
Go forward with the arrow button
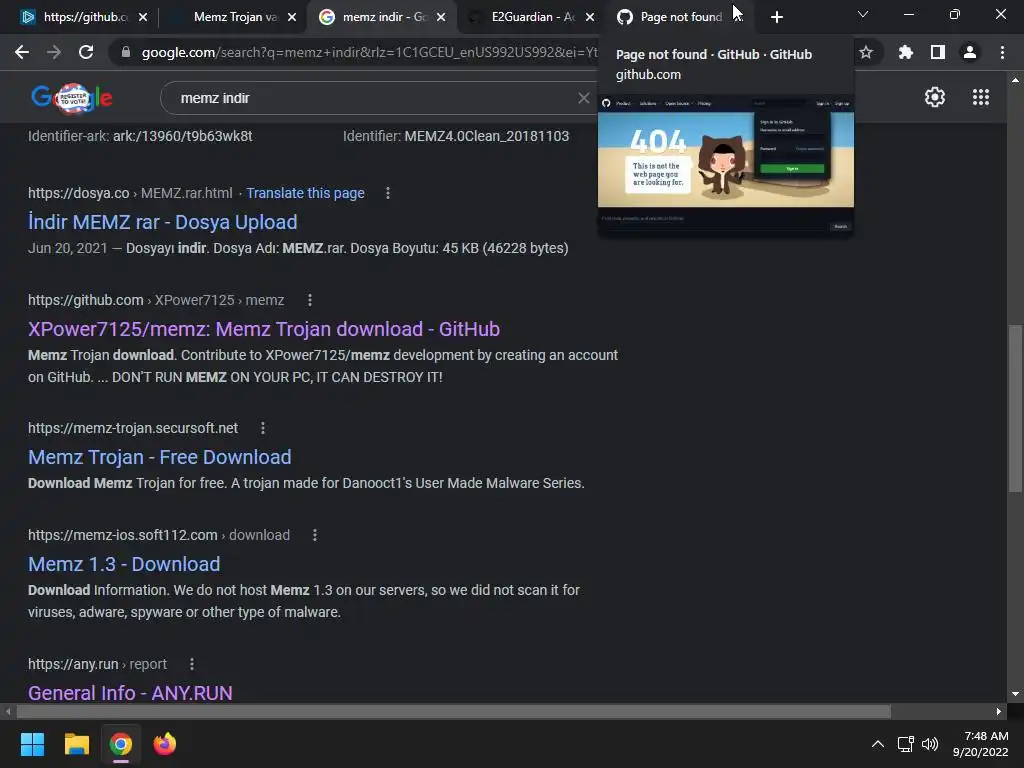[x=54, y=52]
